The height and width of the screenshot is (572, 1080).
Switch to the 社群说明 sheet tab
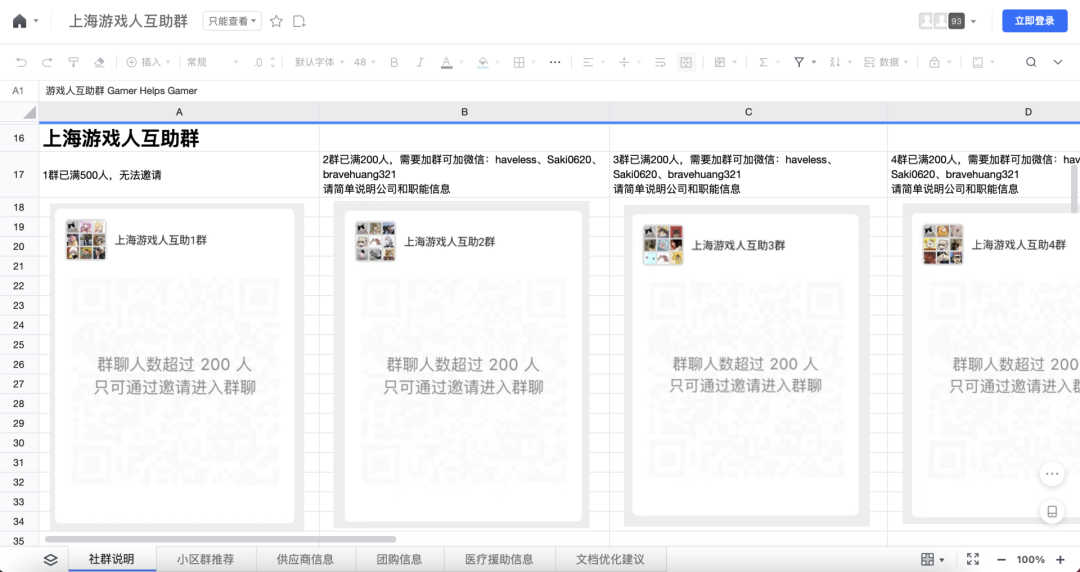coord(112,560)
